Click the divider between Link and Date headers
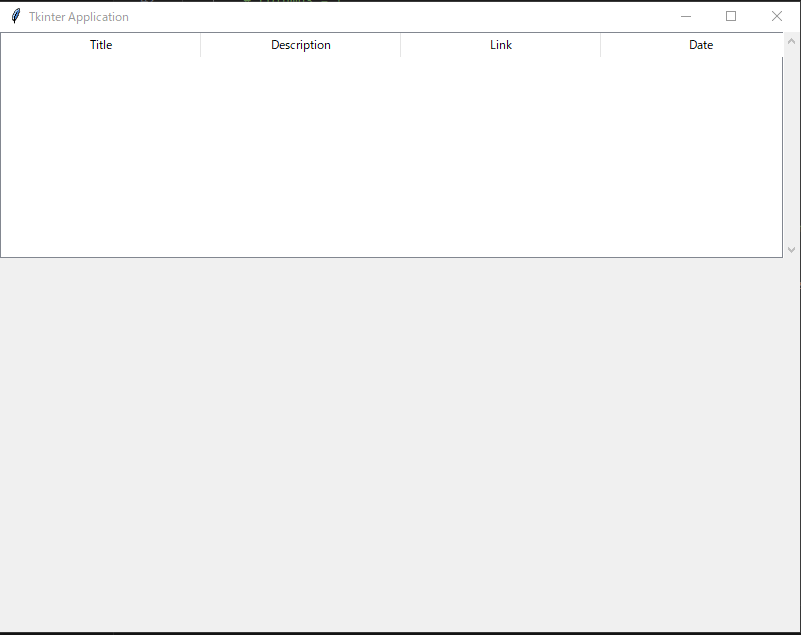 tap(600, 45)
